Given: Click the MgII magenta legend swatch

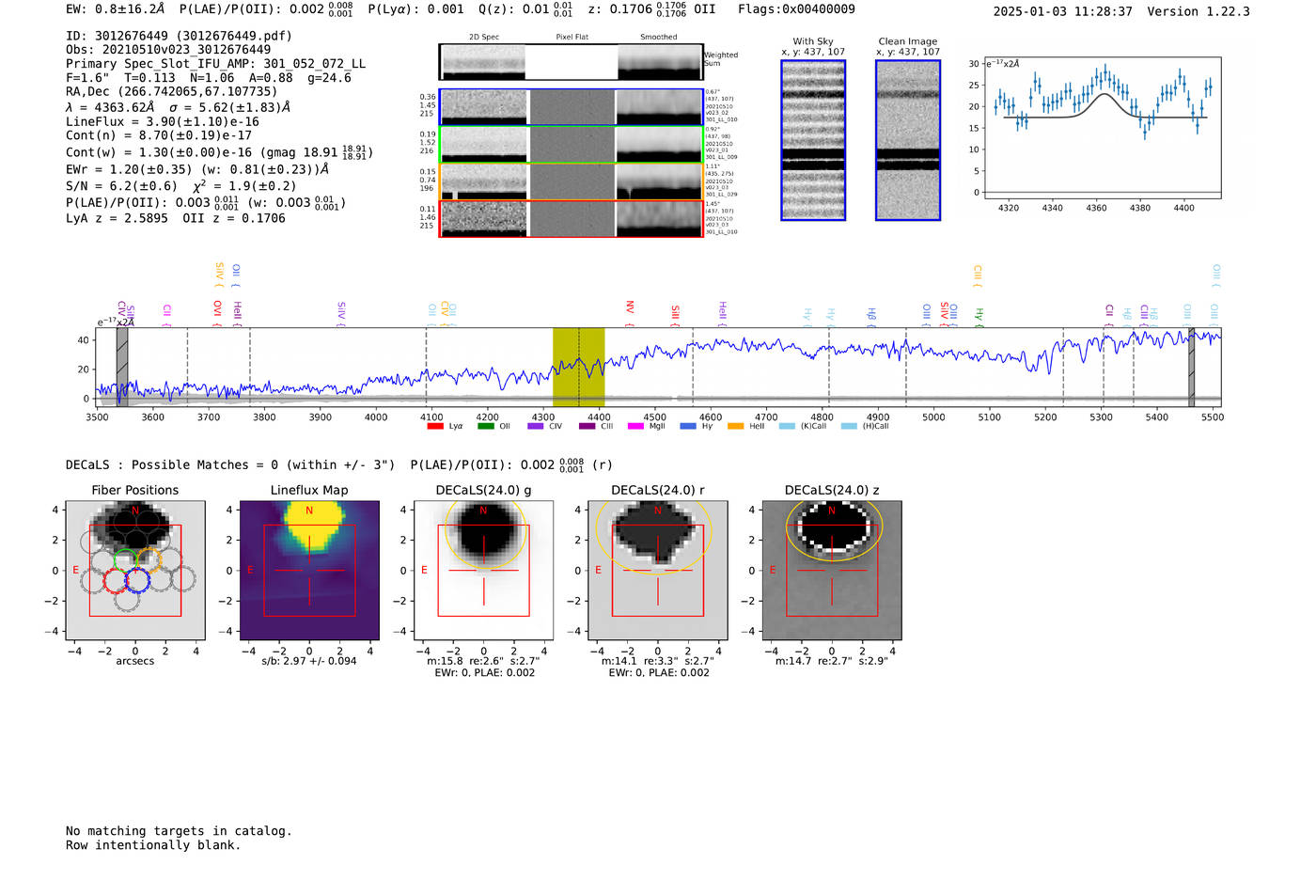Looking at the screenshot, I should pos(635,426).
